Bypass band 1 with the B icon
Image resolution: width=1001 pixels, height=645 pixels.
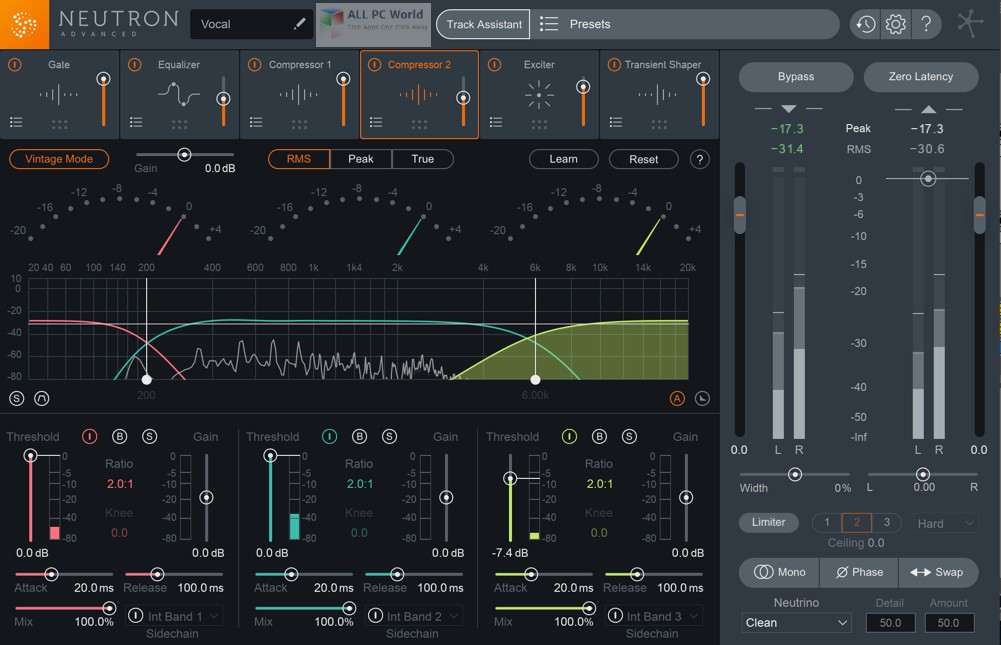tap(119, 436)
